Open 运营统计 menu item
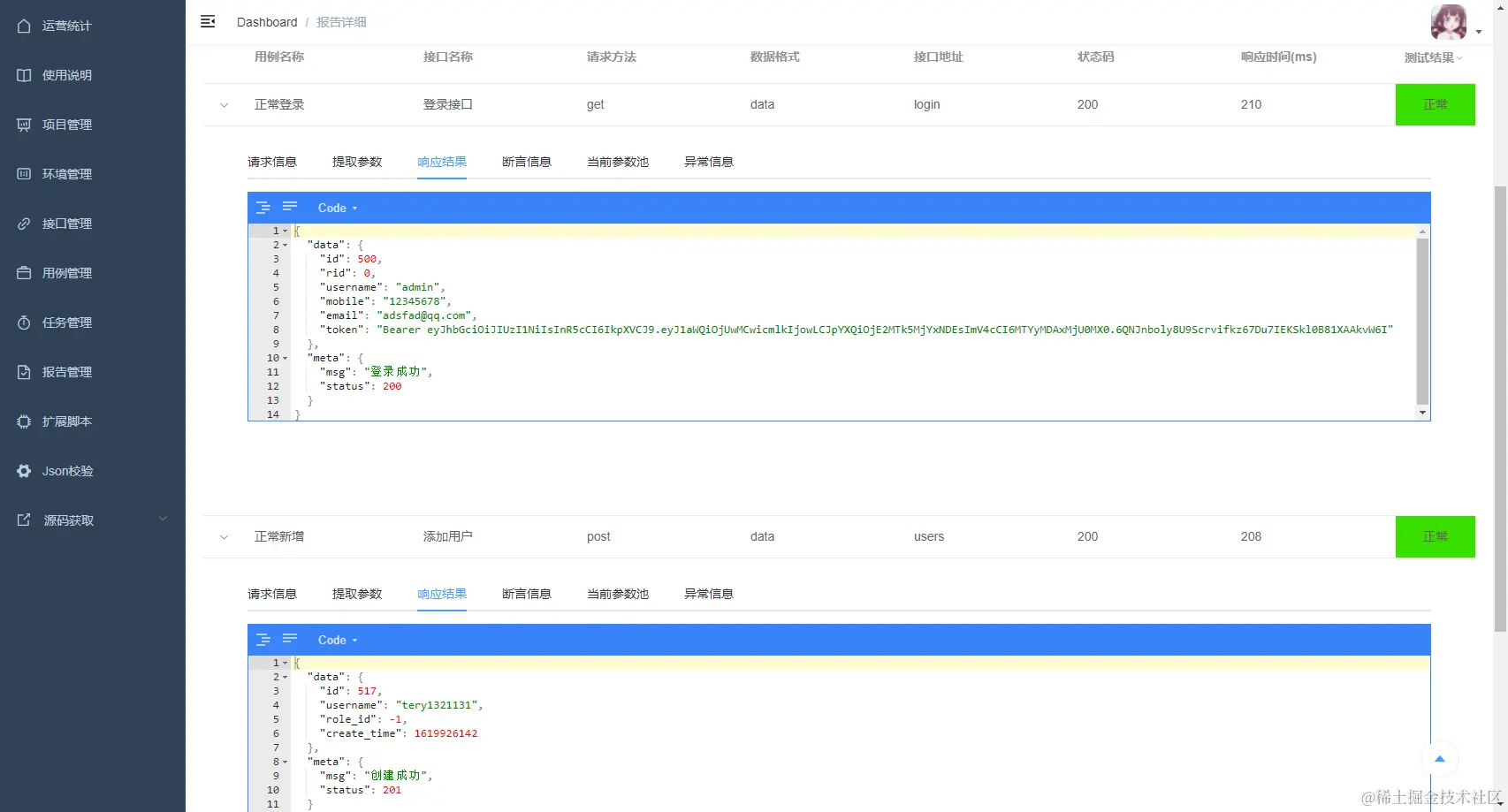Screen dimensions: 1508x812 pos(93,26)
